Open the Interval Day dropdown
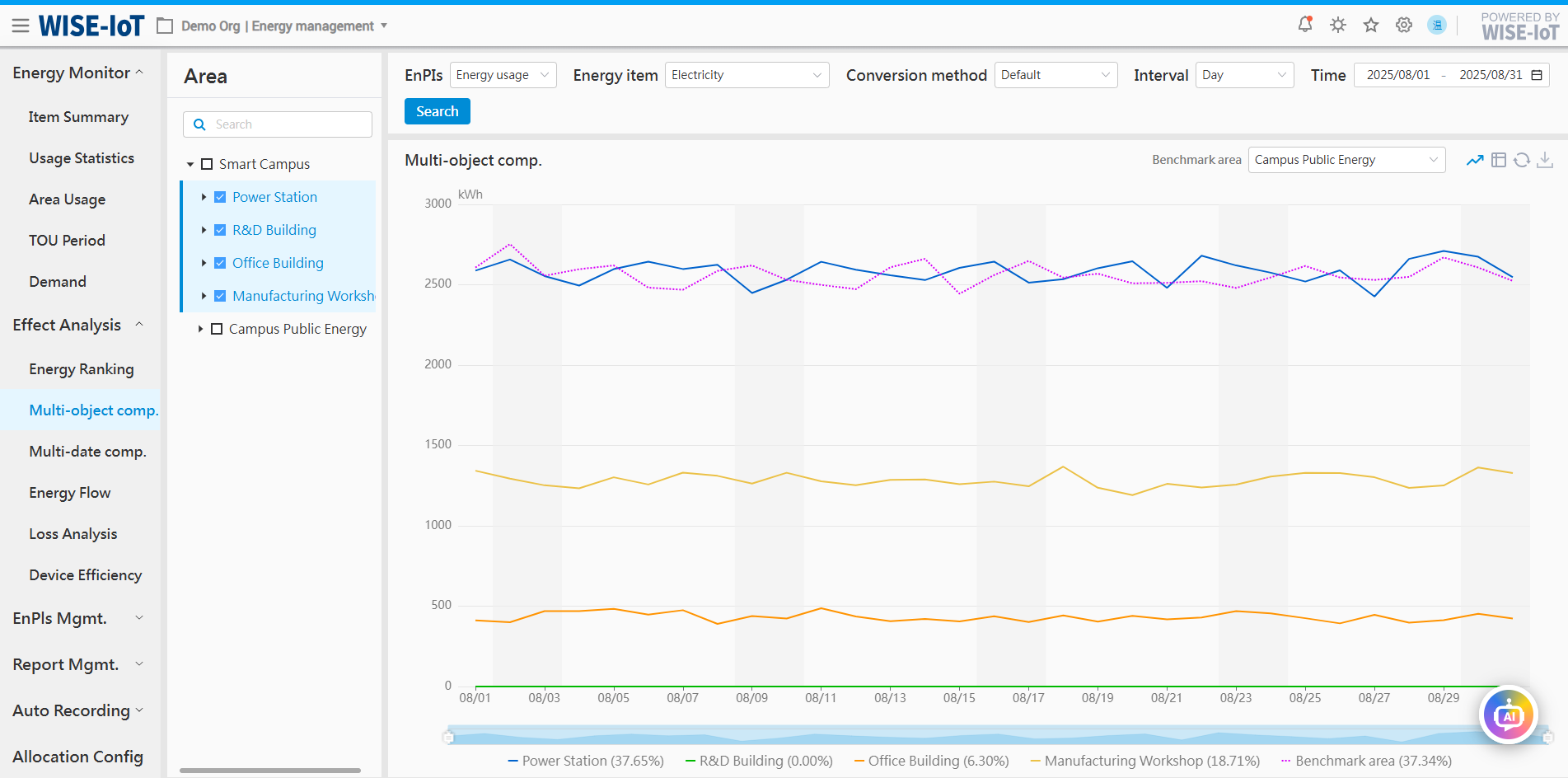Image resolution: width=1568 pixels, height=778 pixels. tap(1243, 75)
